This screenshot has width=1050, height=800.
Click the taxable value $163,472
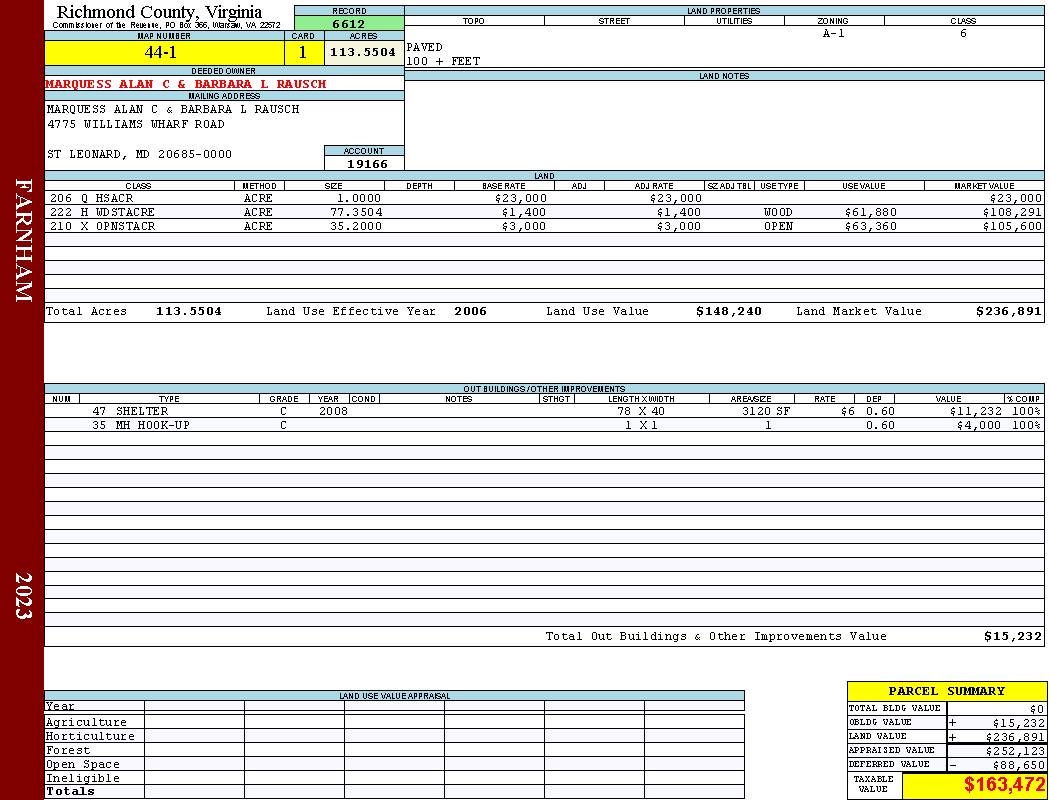click(x=1004, y=785)
